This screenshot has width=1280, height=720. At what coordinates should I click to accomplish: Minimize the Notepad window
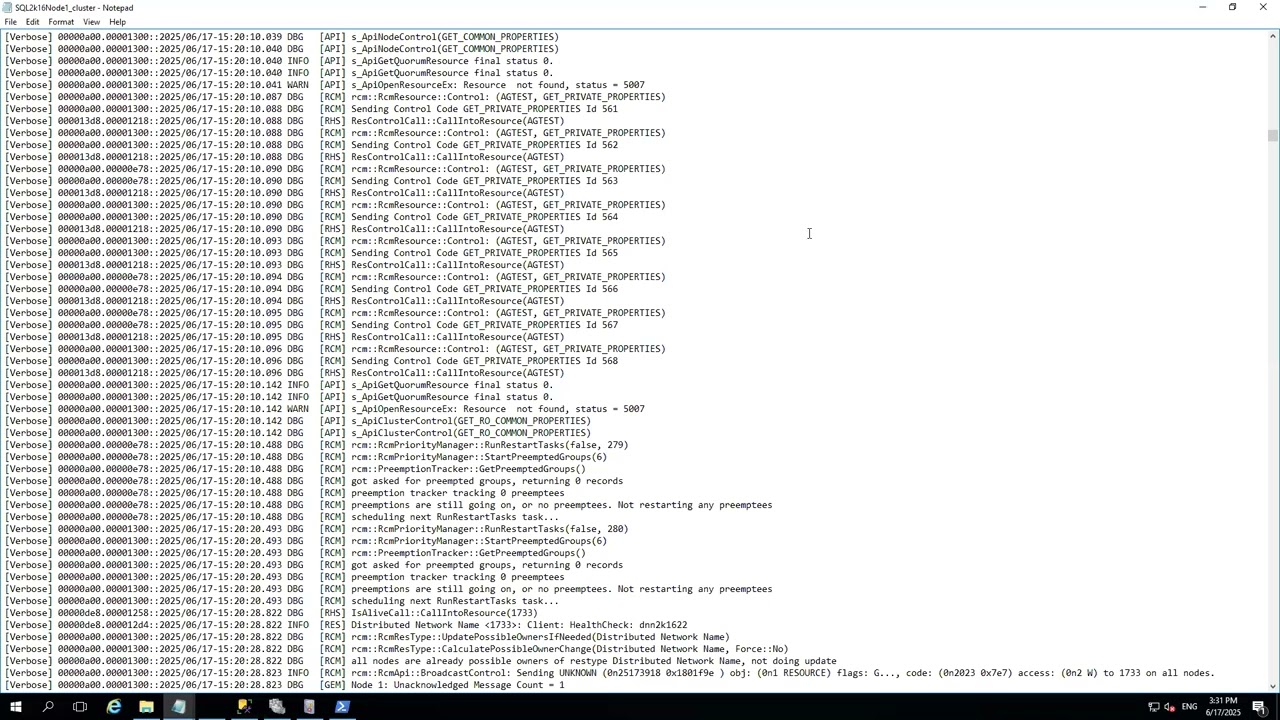point(1202,7)
